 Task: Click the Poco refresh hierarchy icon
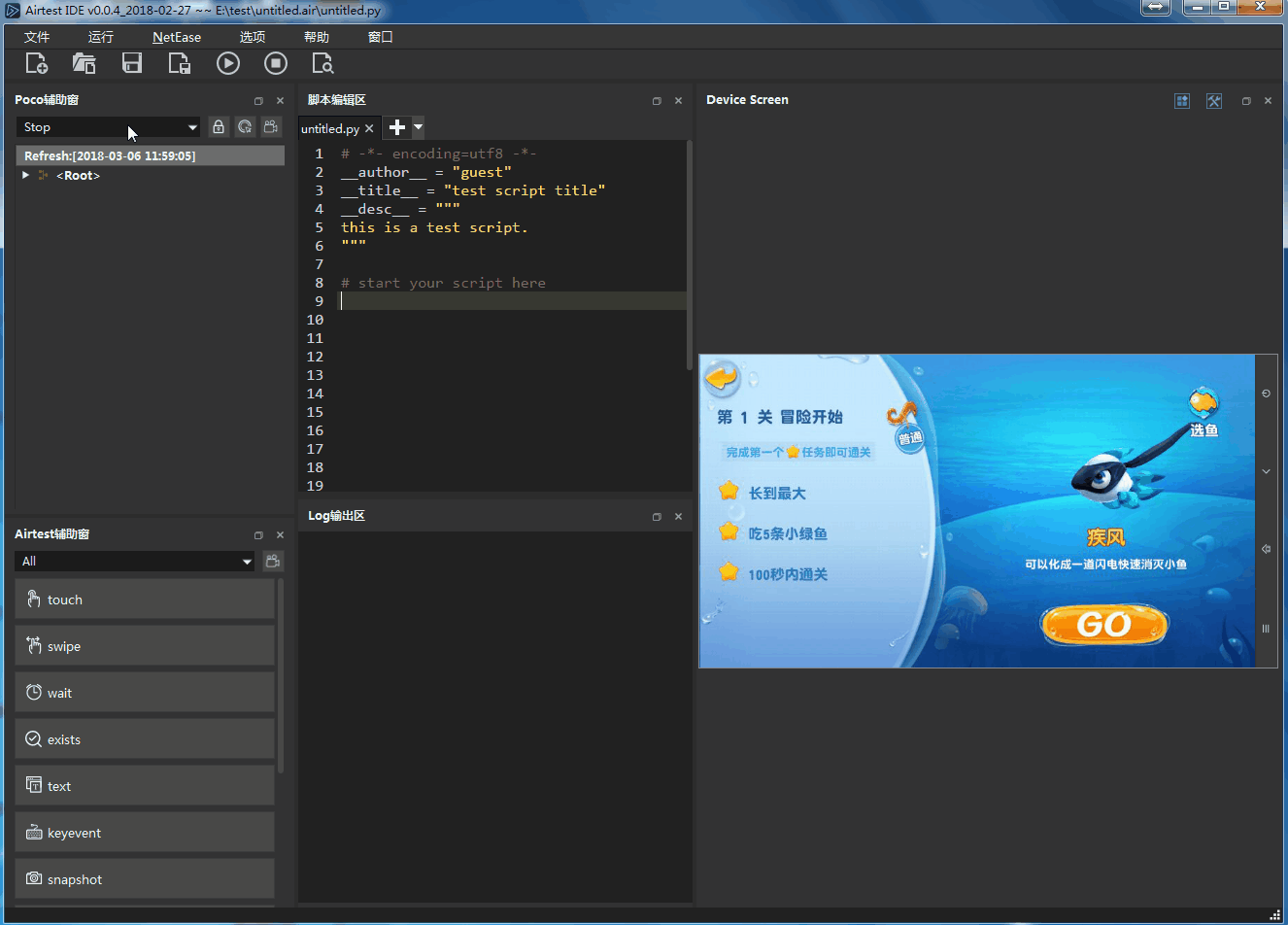[245, 127]
